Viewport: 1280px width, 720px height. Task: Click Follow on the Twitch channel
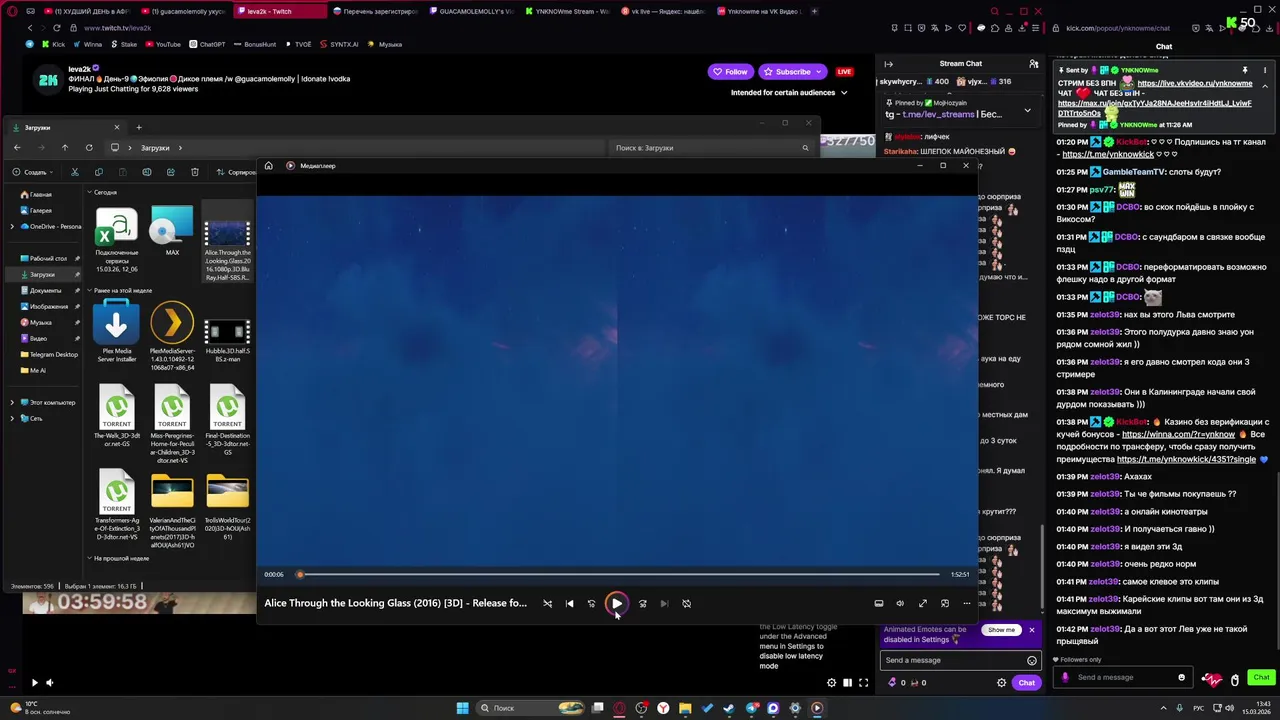730,72
